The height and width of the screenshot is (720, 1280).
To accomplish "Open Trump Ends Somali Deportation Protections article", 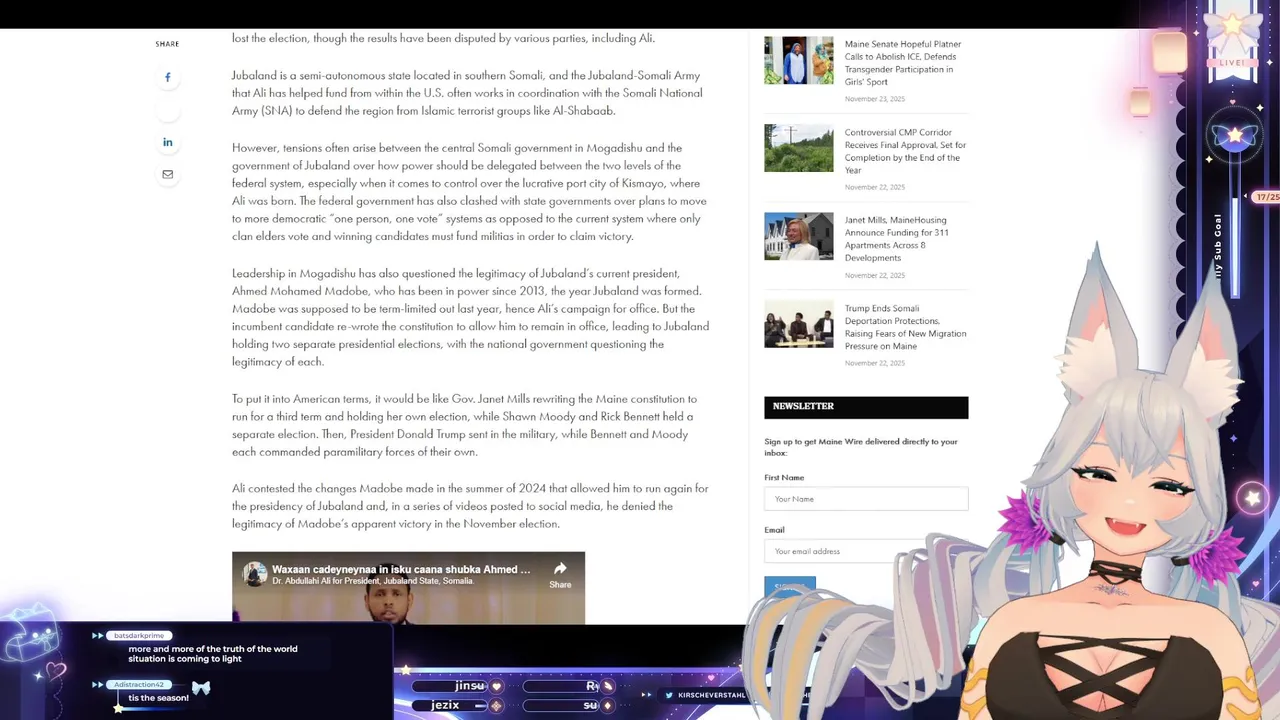I will [905, 327].
